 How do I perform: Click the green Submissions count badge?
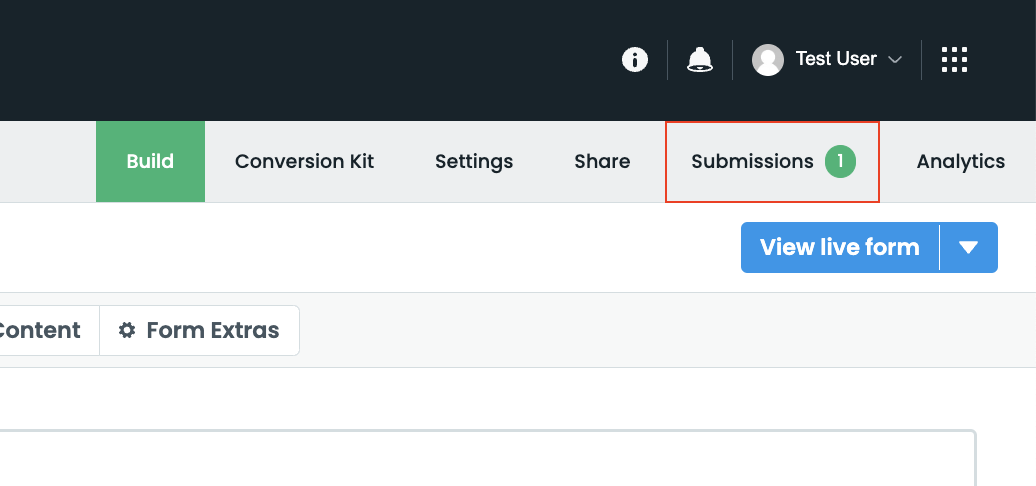840,161
